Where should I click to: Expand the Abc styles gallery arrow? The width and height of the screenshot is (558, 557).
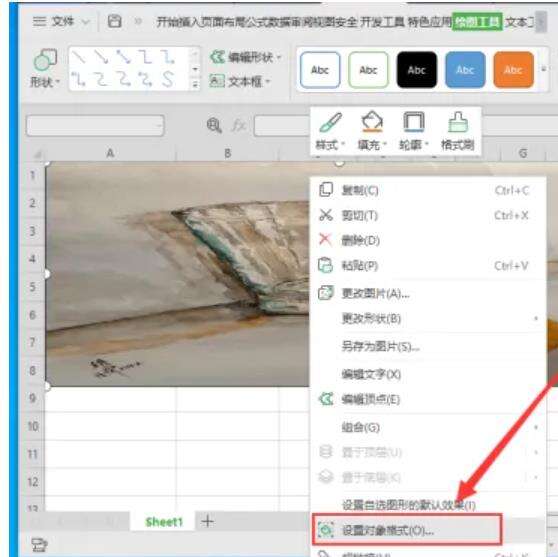(543, 69)
